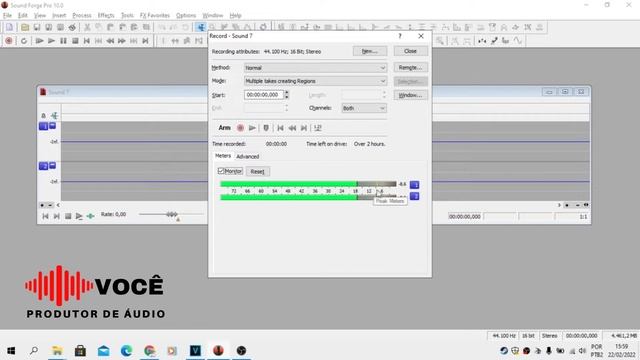Open the Help menu
Viewport: 640px width, 360px height.
pos(235,16)
